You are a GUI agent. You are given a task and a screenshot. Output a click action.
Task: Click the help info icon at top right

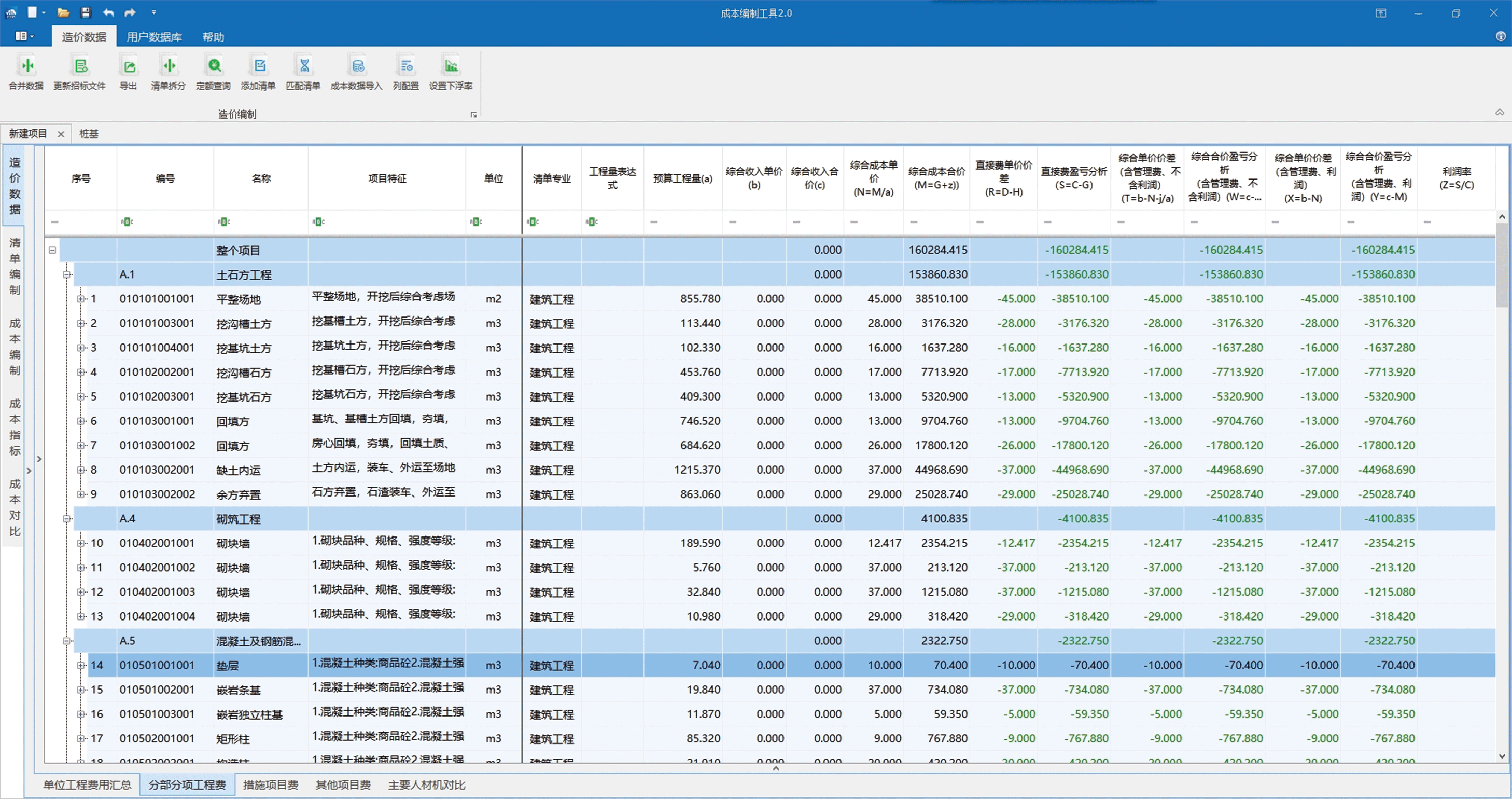point(1501,36)
